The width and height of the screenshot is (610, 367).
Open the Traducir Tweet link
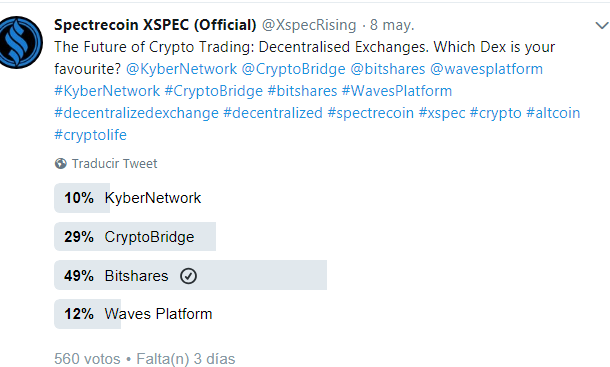point(114,163)
